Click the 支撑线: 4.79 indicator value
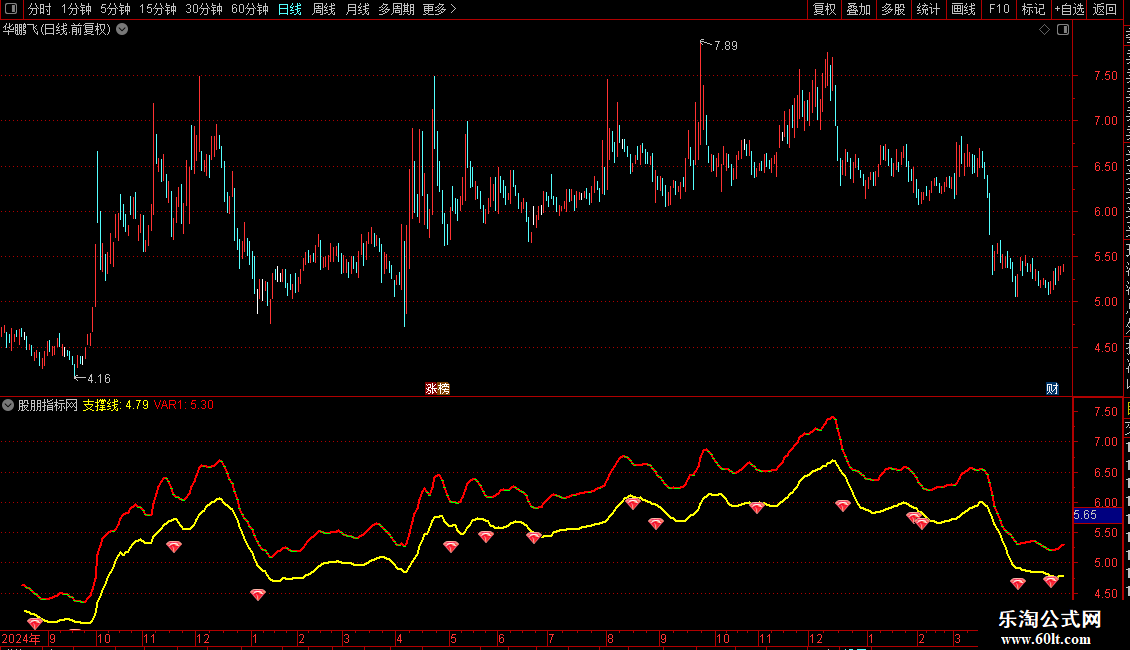 [x=115, y=405]
